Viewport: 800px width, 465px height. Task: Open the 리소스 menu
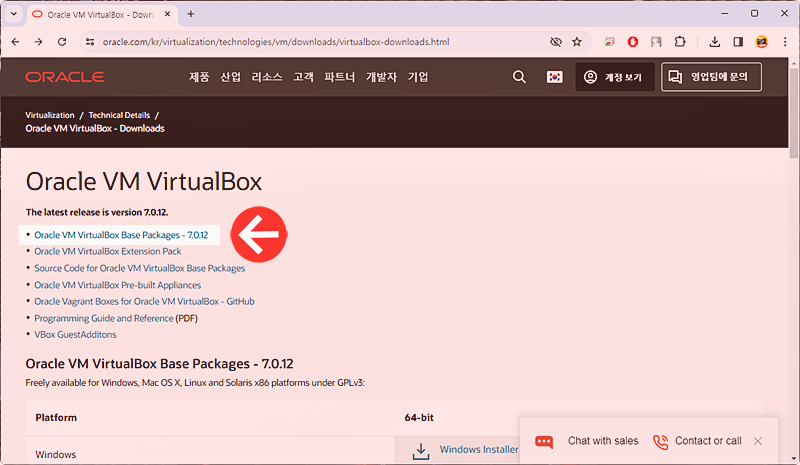(267, 77)
